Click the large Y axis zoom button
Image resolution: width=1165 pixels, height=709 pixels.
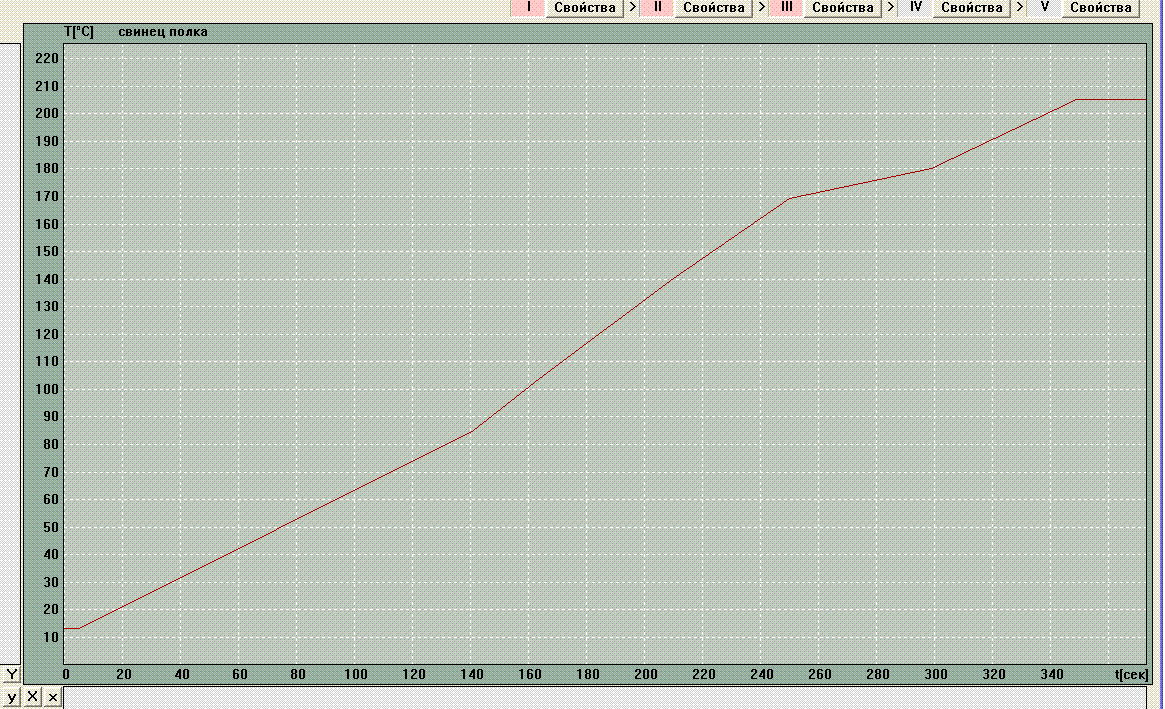point(12,675)
